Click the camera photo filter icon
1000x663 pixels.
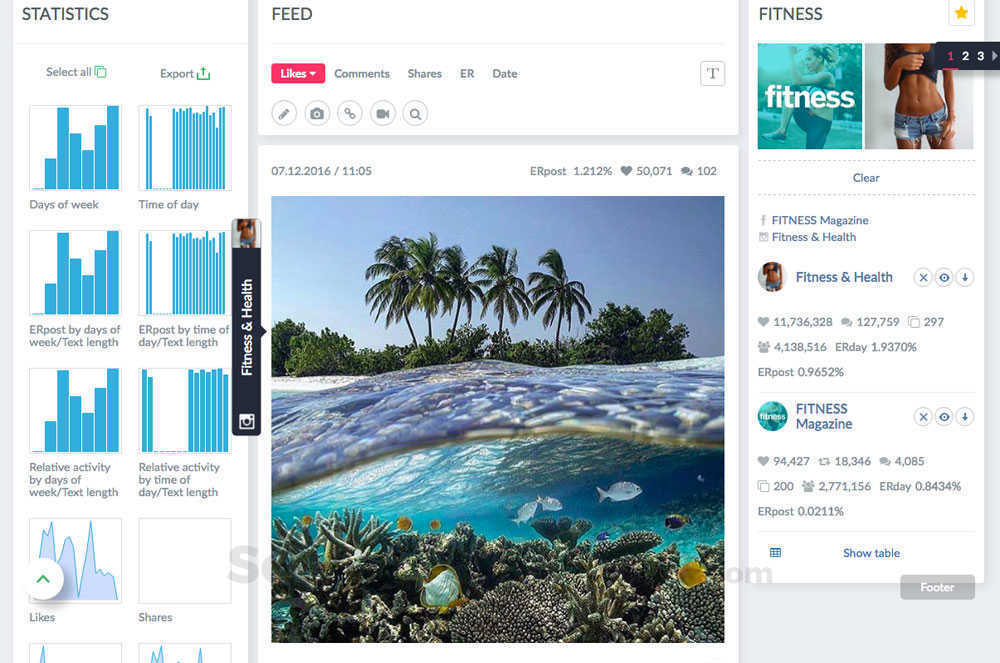pyautogui.click(x=317, y=113)
